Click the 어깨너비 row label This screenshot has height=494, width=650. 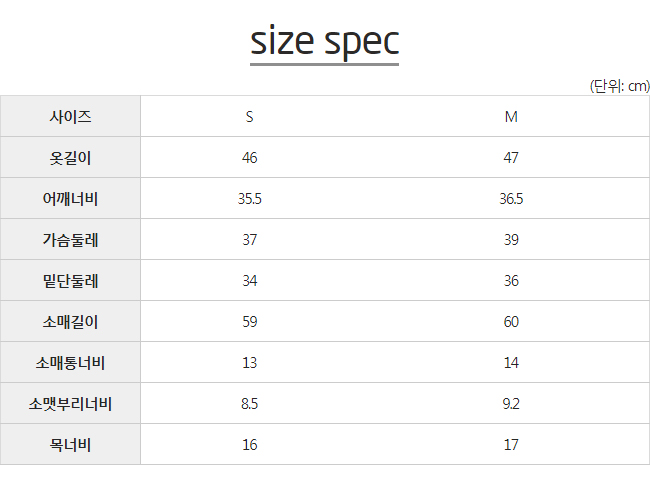pos(70,199)
